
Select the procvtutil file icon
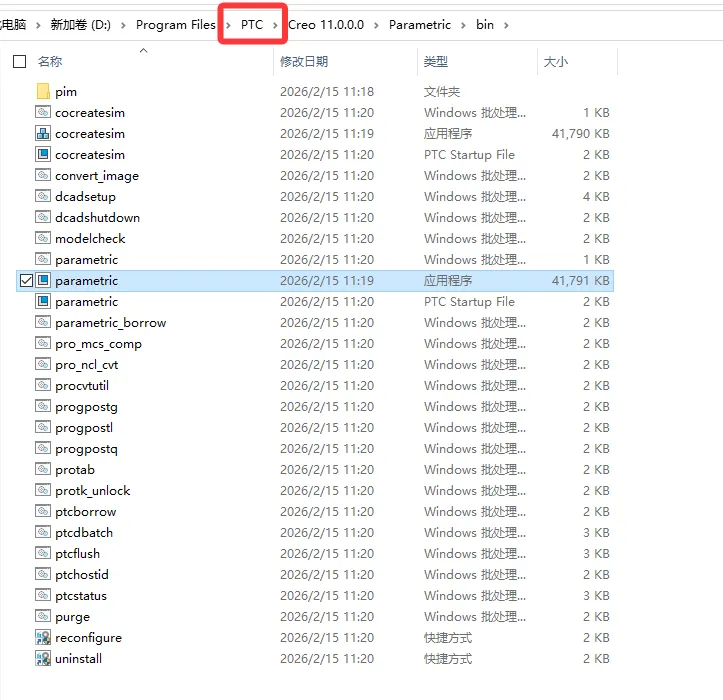[x=43, y=386]
